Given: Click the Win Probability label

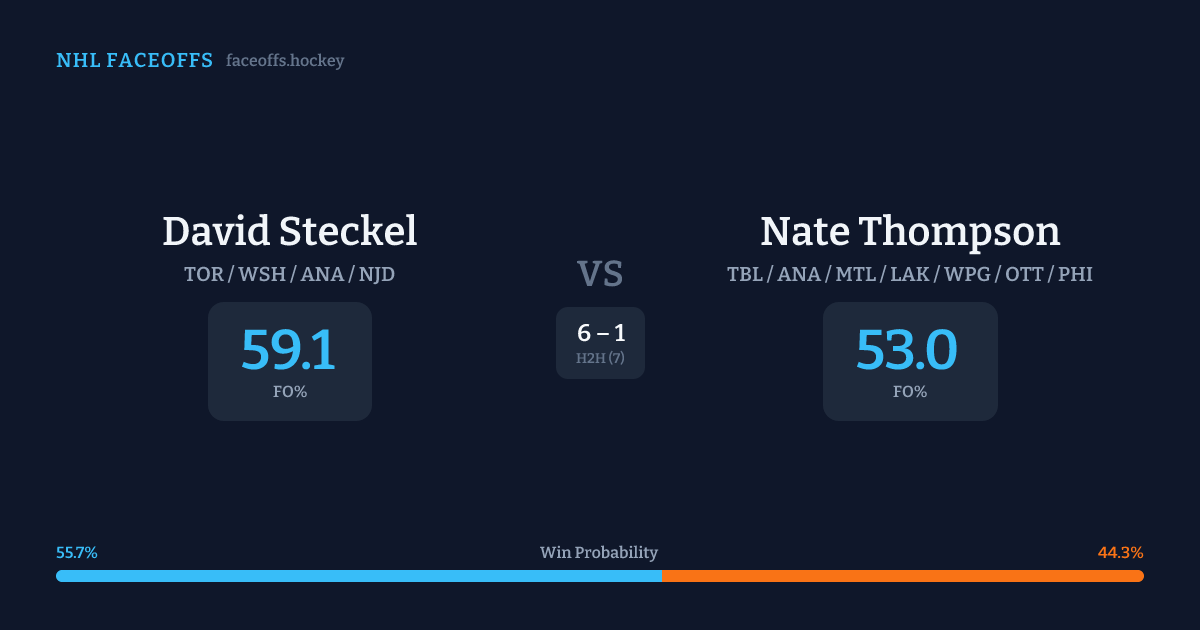Looking at the screenshot, I should coord(599,553).
